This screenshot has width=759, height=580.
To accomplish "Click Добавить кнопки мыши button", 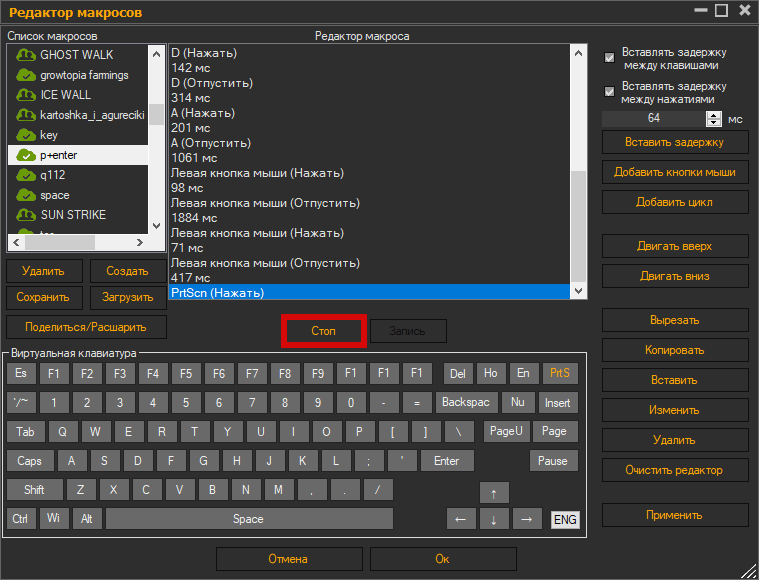I will coord(675,172).
